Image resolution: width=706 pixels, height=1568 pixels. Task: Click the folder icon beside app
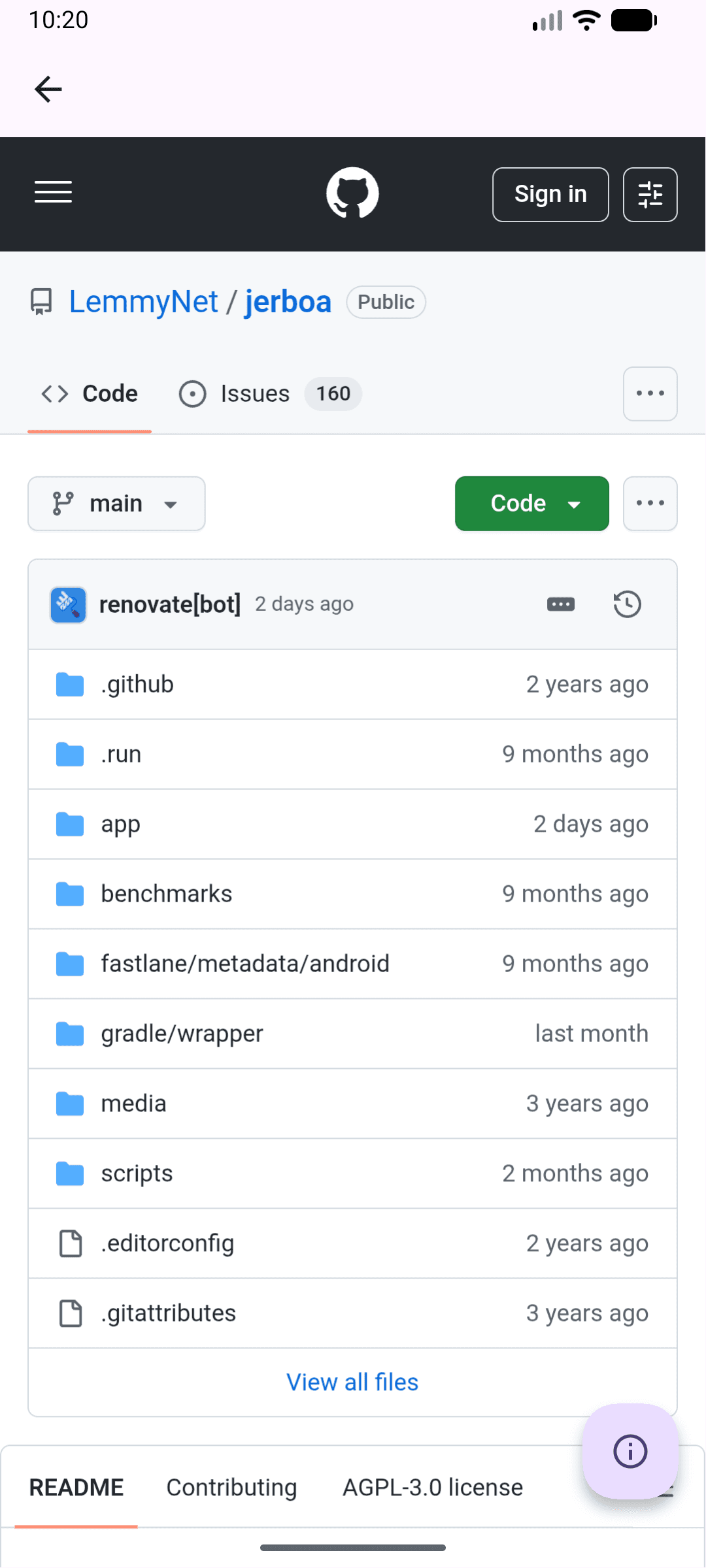70,825
